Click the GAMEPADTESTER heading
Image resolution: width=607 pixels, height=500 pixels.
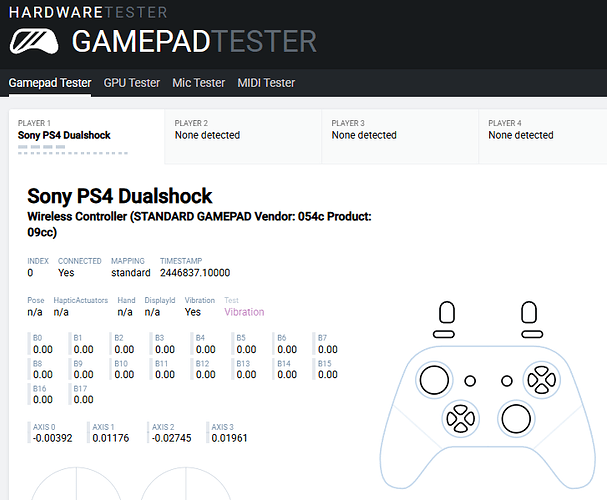(x=194, y=41)
